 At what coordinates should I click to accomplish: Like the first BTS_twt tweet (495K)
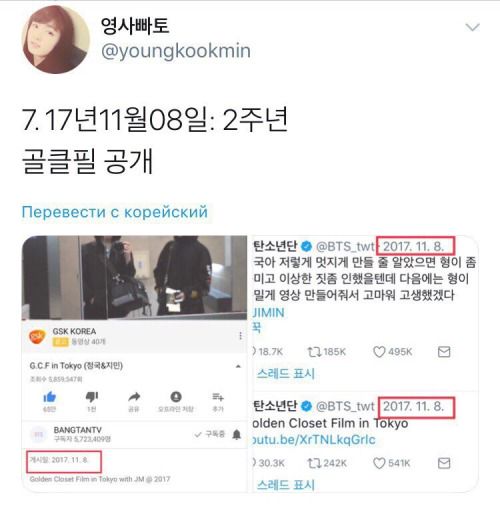(x=392, y=352)
